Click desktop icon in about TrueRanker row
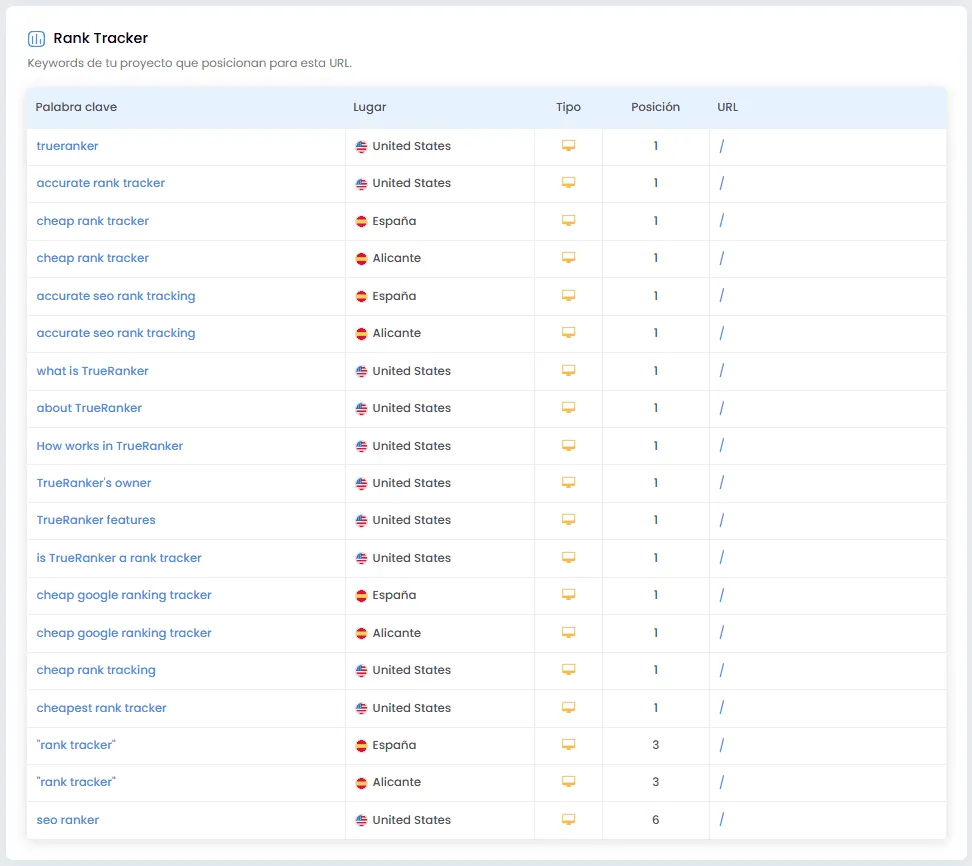This screenshot has width=972, height=866. point(568,408)
